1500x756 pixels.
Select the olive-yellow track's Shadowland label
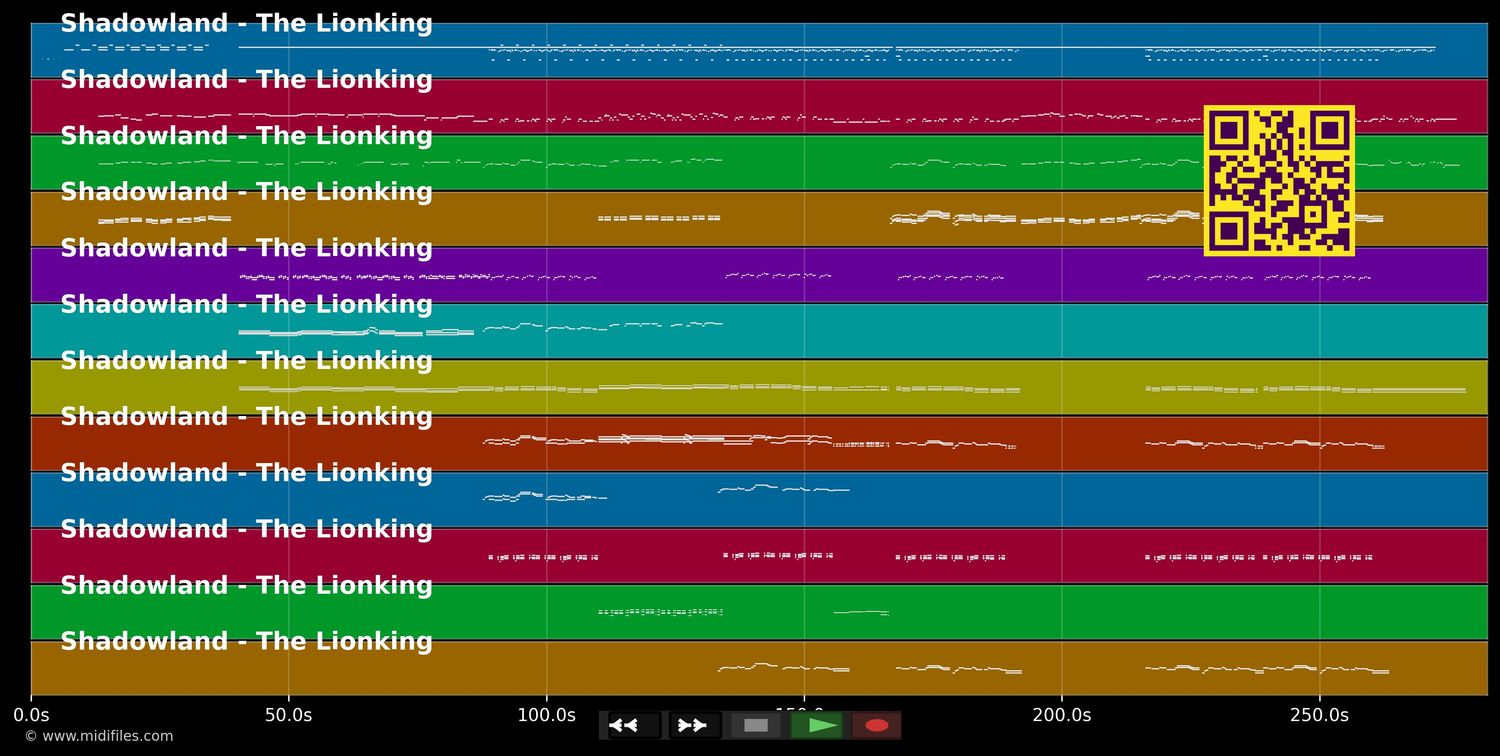pyautogui.click(x=246, y=360)
